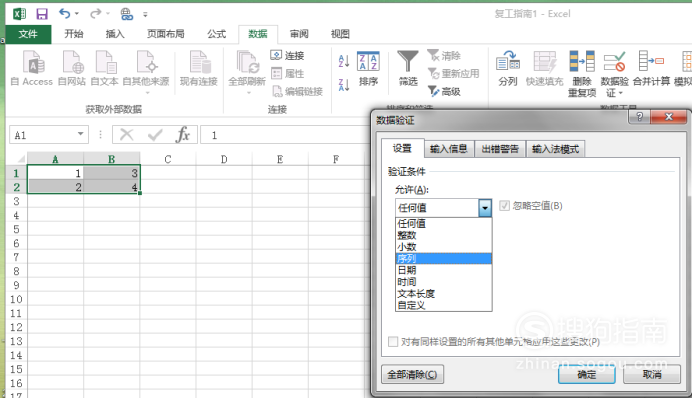Screen dimensions: 692x398
Task: Open the Name Box dropdown arrow
Action: 80,134
